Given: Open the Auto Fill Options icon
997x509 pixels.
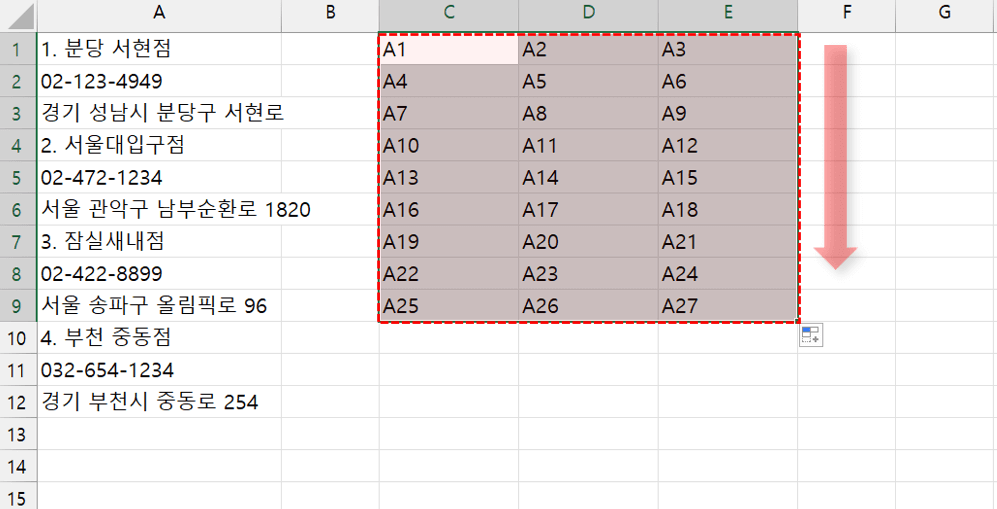Looking at the screenshot, I should click(810, 335).
